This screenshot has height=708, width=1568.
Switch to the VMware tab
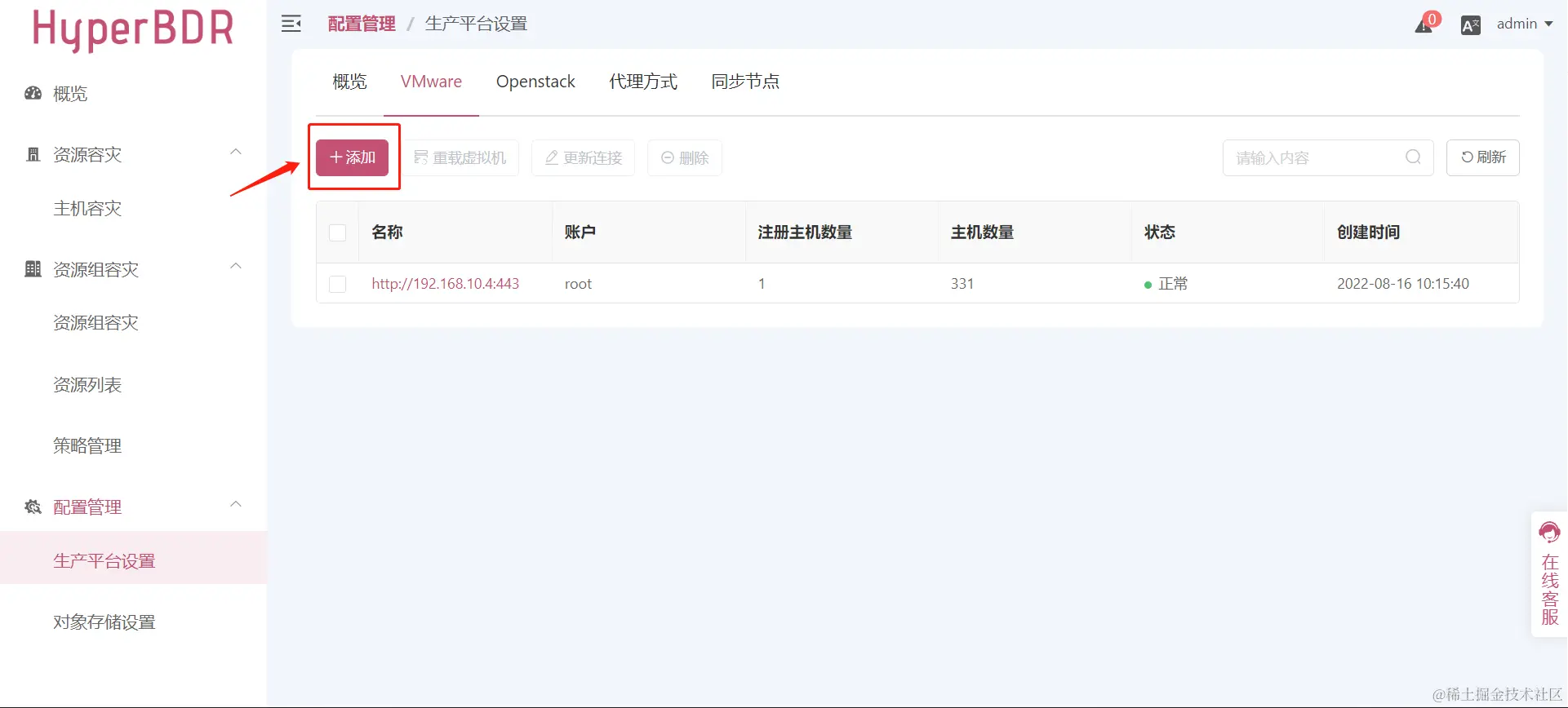(x=431, y=82)
